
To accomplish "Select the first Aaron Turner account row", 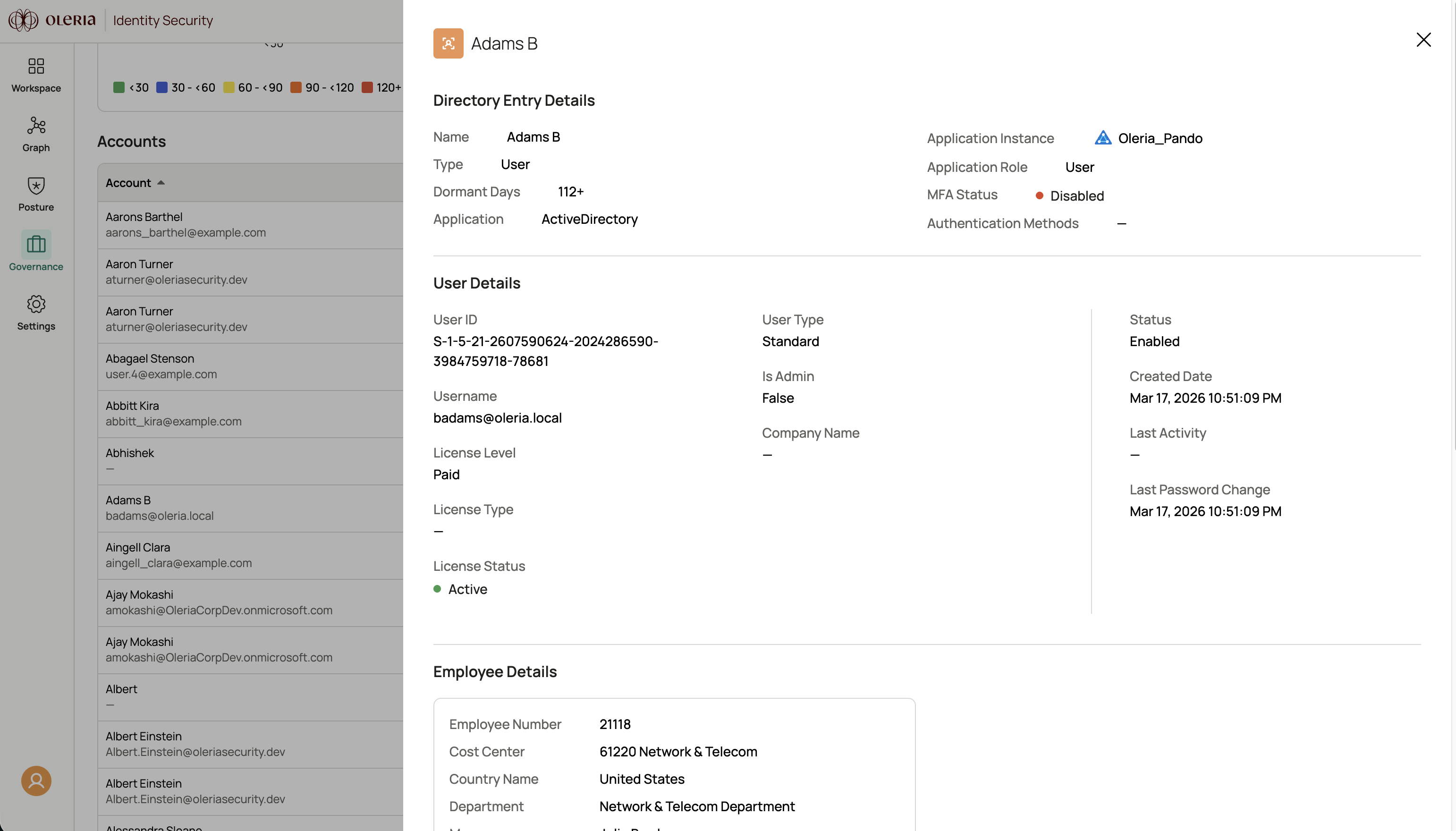I will pos(251,272).
